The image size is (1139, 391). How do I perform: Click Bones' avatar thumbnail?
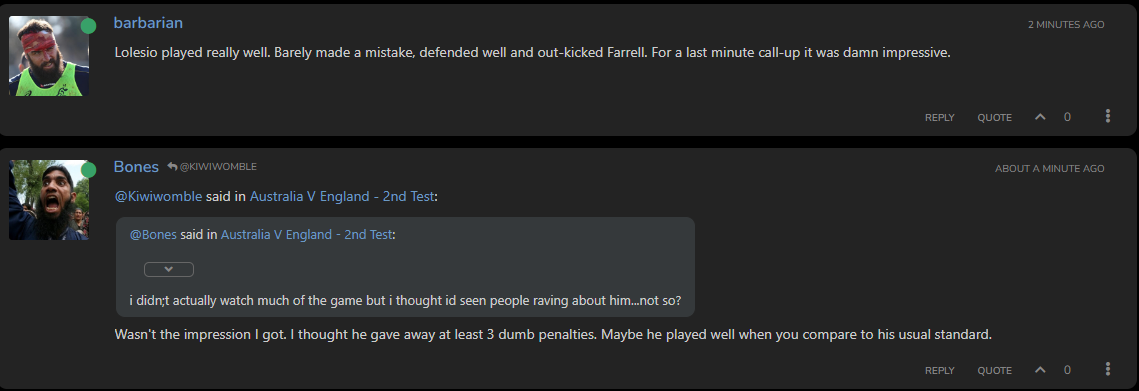point(49,200)
